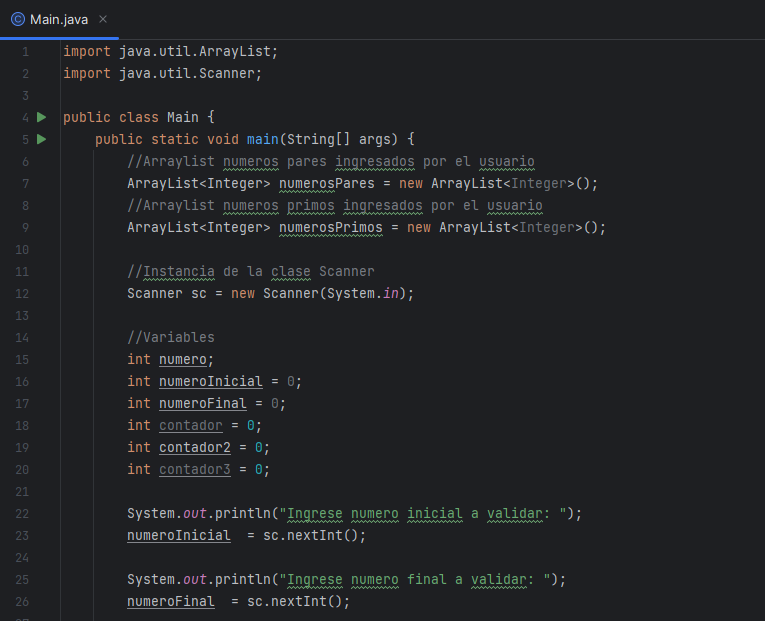Click line number 12 in the gutter

tap(24, 293)
